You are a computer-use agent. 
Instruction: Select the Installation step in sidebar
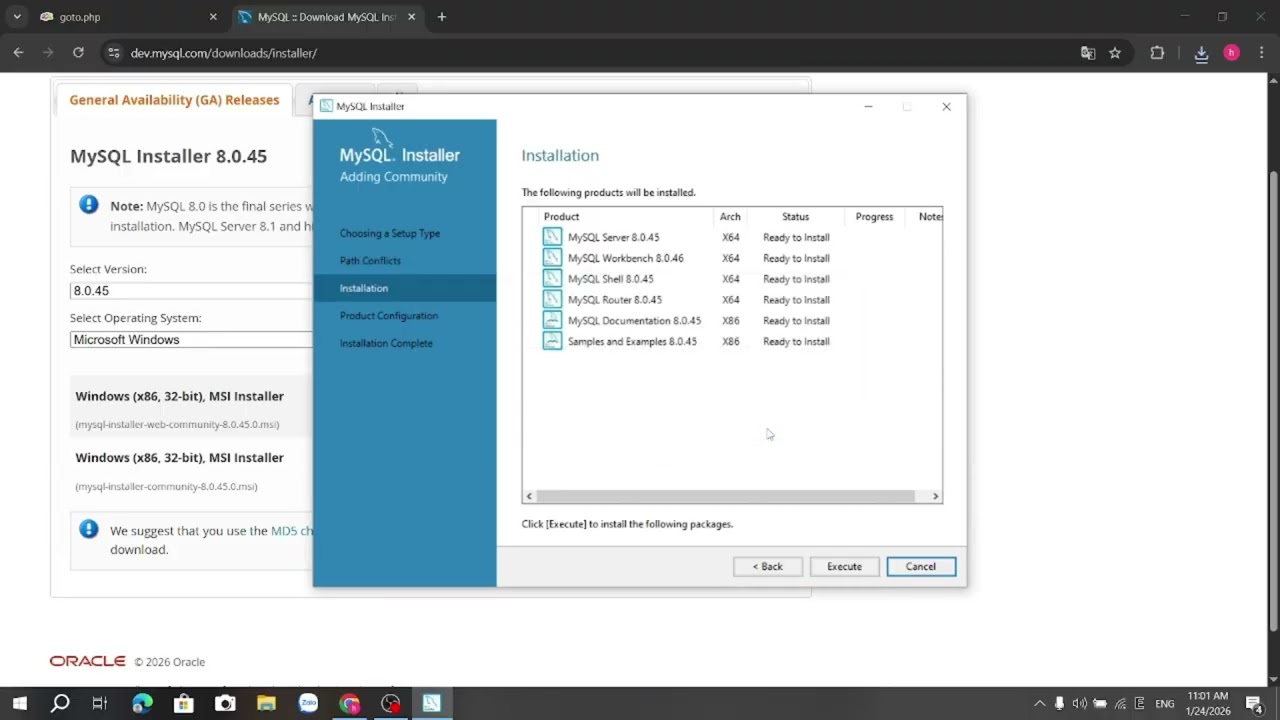click(x=404, y=288)
